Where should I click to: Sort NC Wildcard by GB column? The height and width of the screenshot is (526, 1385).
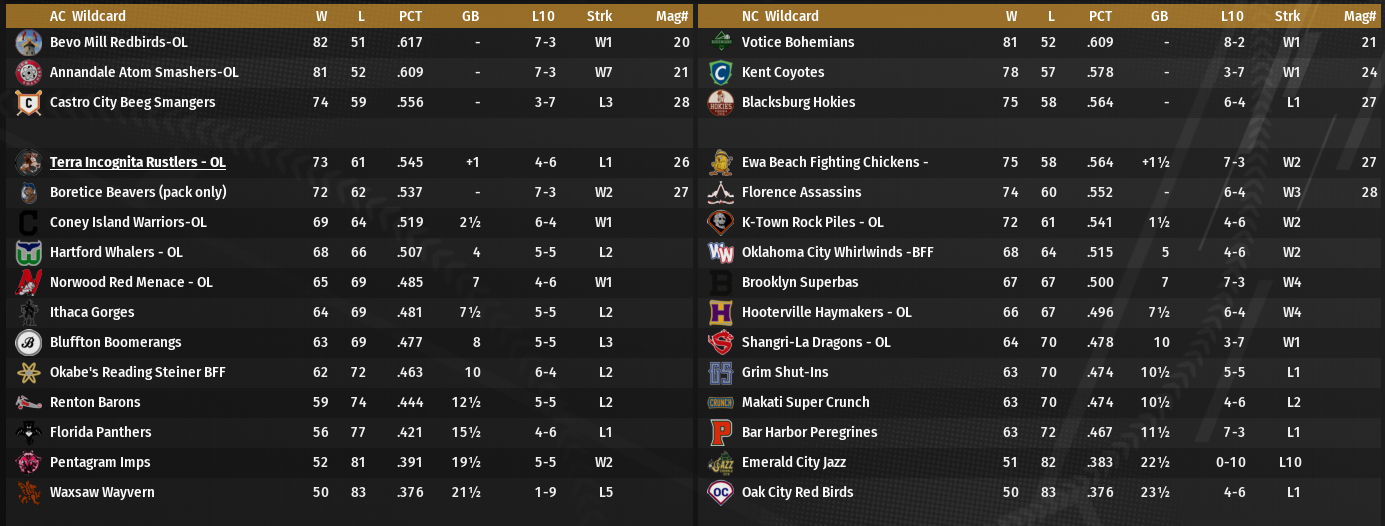pyautogui.click(x=1159, y=16)
